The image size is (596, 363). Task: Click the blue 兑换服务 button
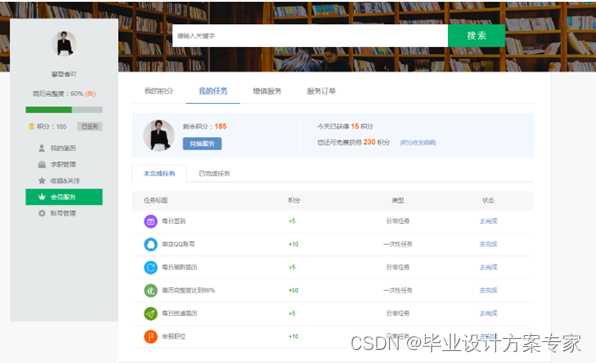click(x=202, y=144)
